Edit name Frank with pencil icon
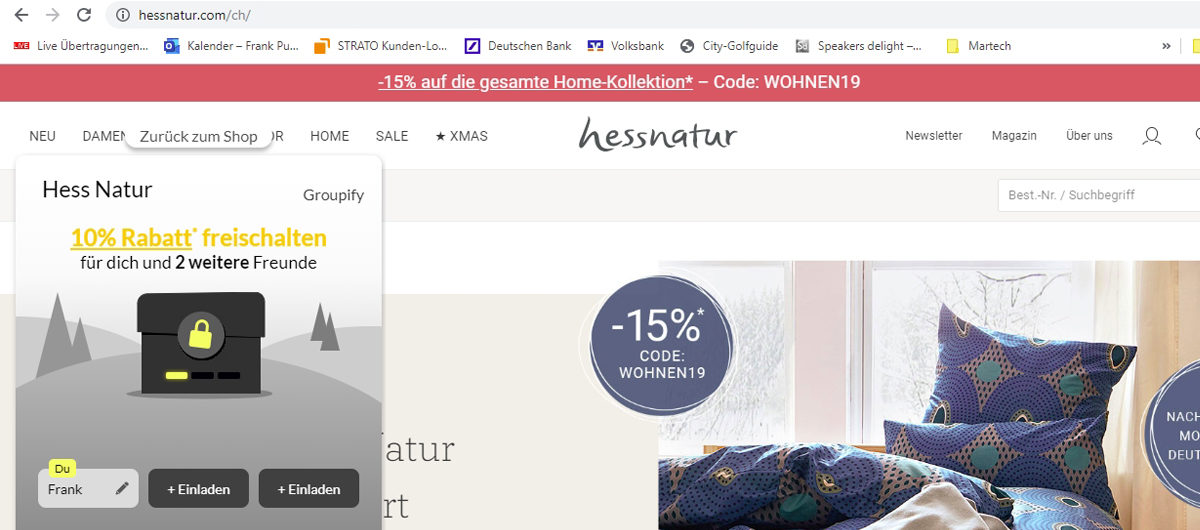1200x530 pixels. click(122, 489)
